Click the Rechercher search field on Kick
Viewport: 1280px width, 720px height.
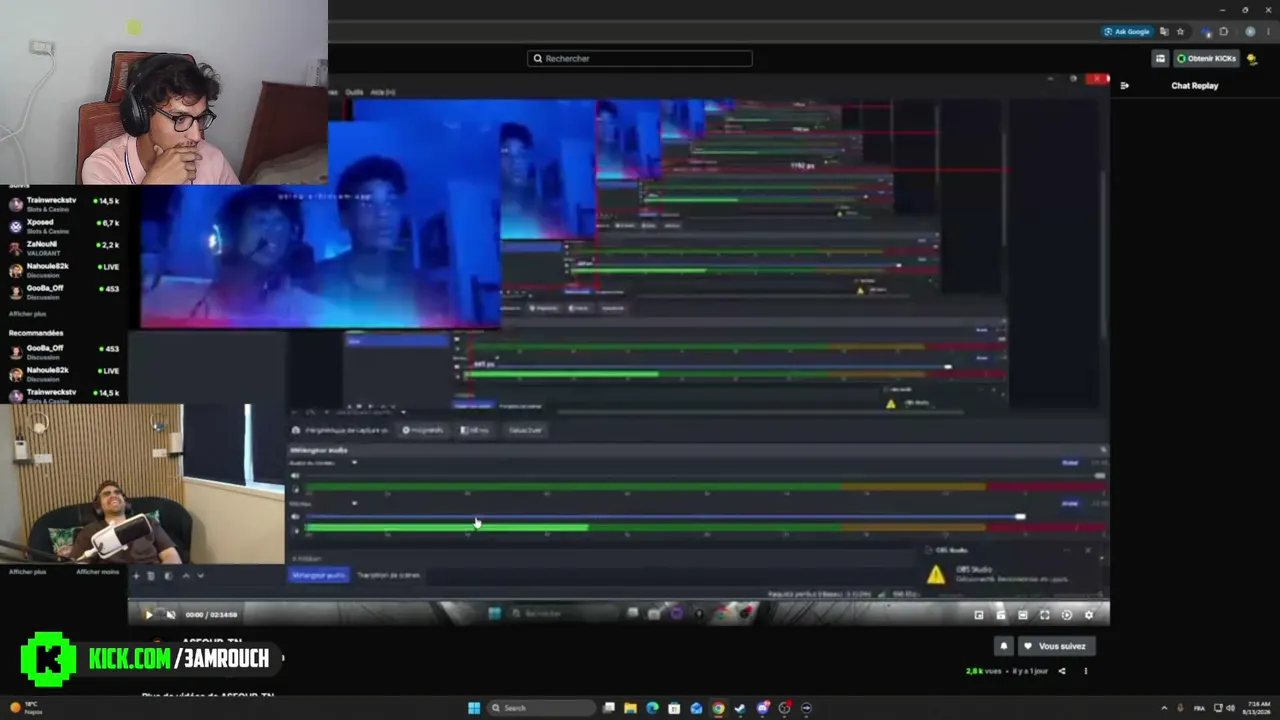(640, 59)
